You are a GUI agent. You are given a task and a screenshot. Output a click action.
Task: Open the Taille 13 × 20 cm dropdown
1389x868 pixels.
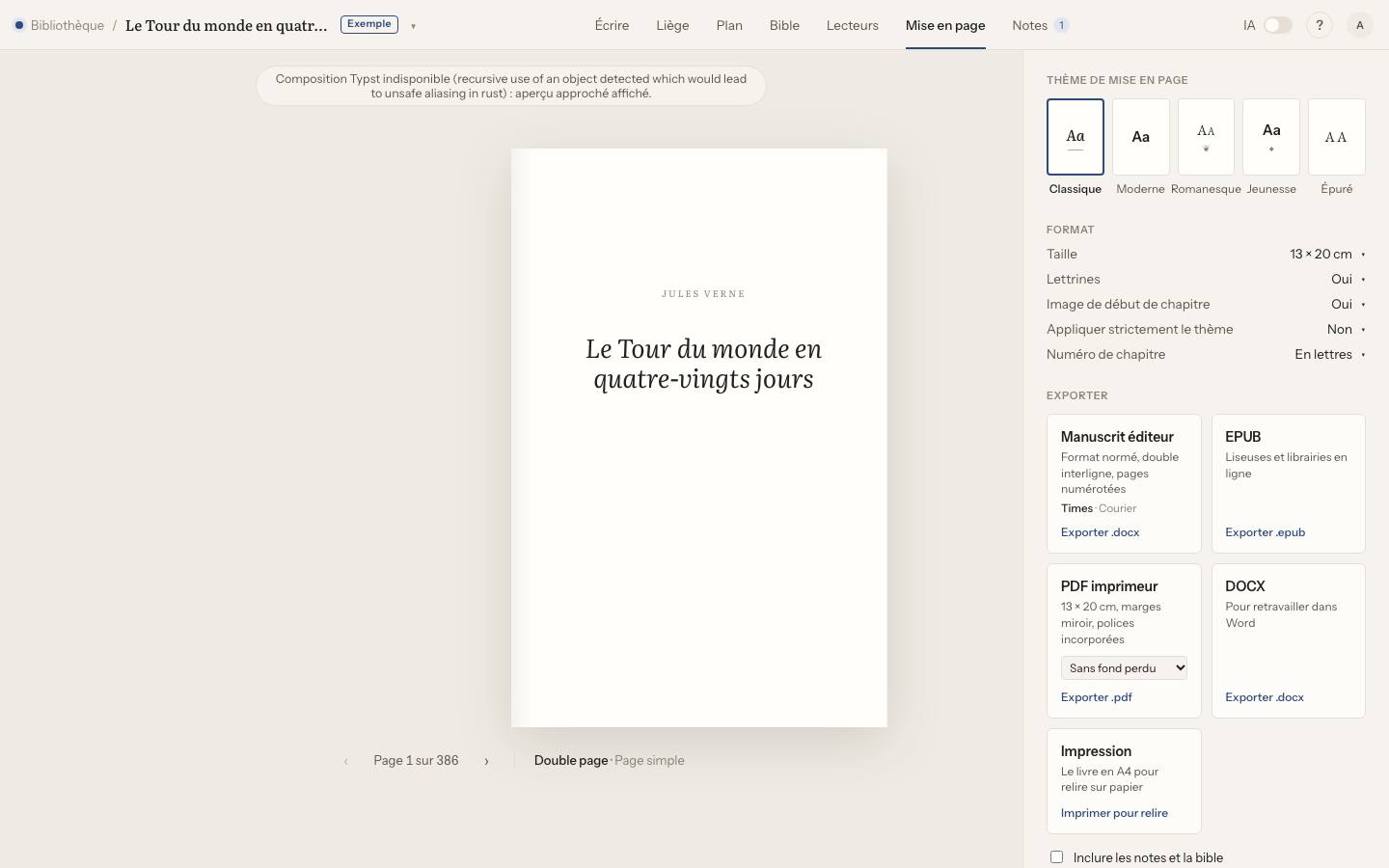(x=1327, y=254)
